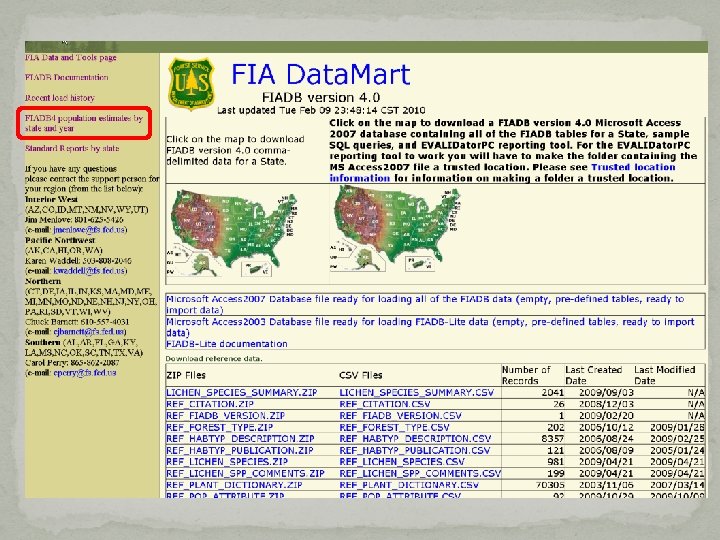
Task: Download REF_FOREST_TYPE.CSV
Action: [394, 427]
